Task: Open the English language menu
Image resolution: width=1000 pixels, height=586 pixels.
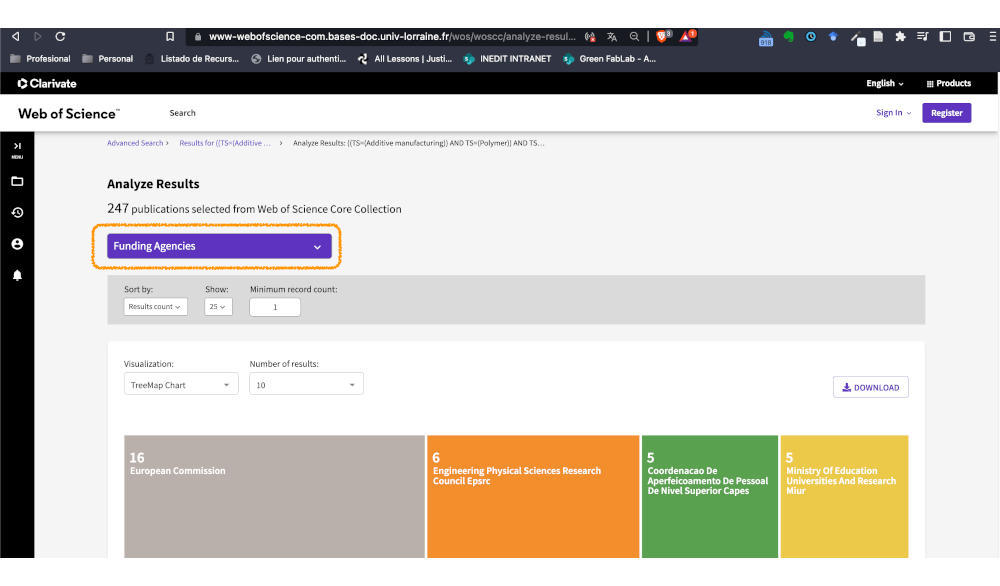Action: (884, 84)
